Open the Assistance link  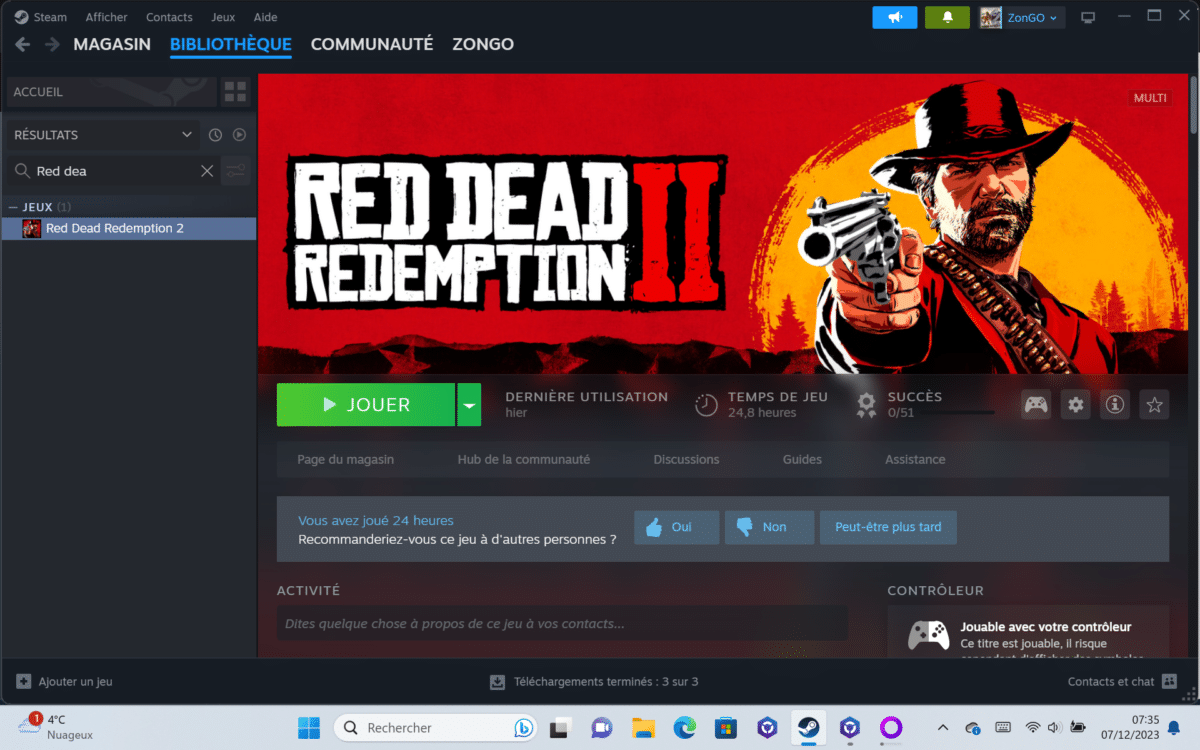pos(915,460)
